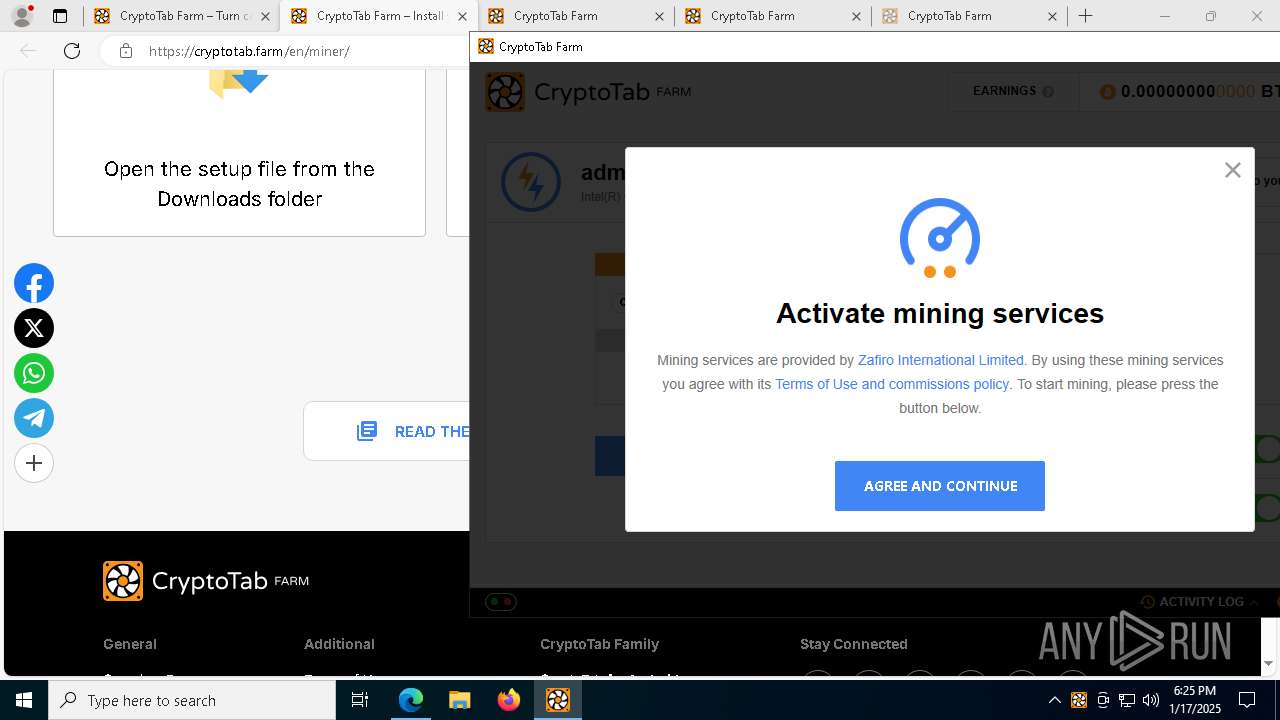
Task: Click the Earnings info question icon
Action: click(1048, 92)
